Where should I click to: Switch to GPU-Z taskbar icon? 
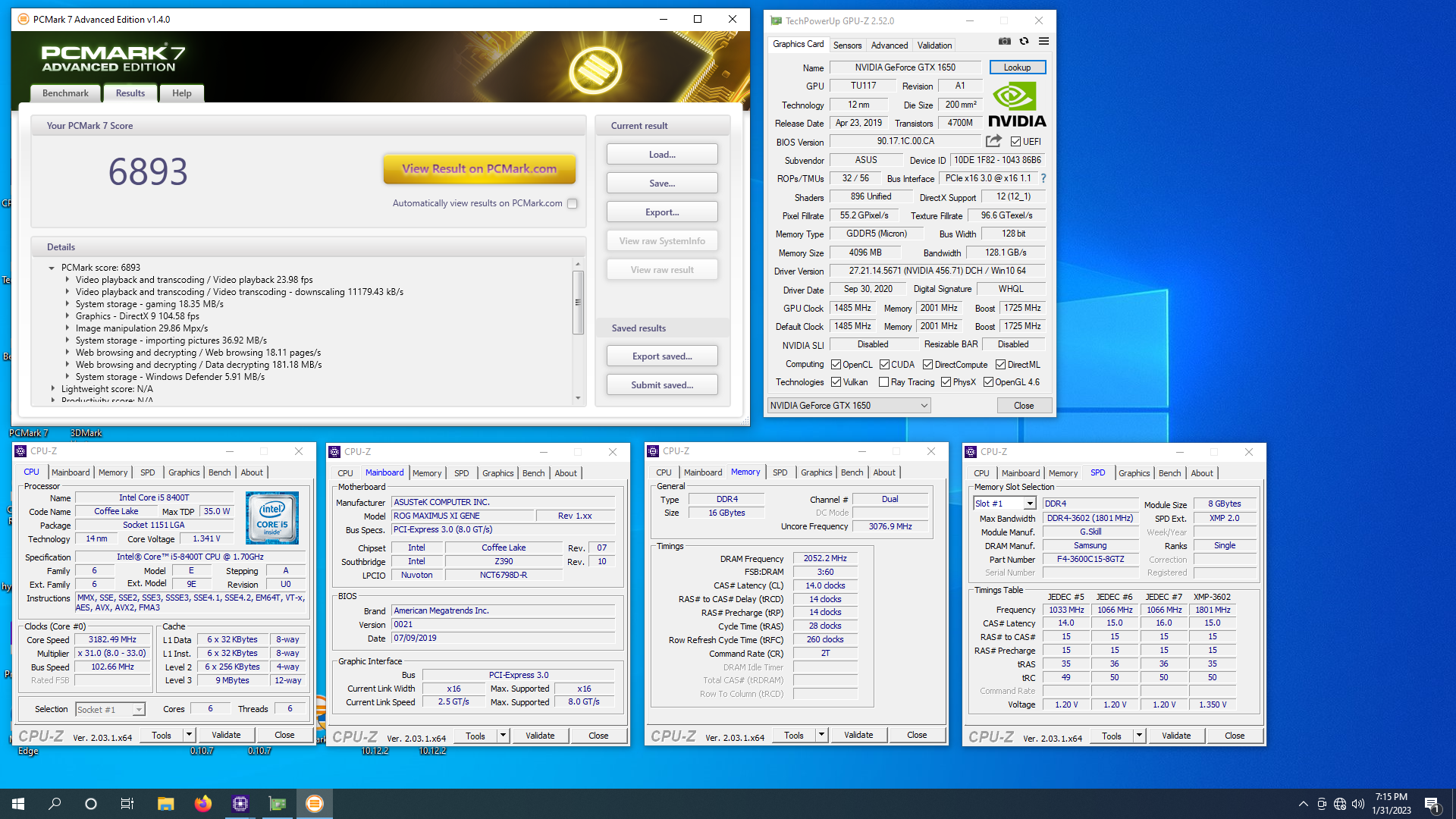coord(278,804)
